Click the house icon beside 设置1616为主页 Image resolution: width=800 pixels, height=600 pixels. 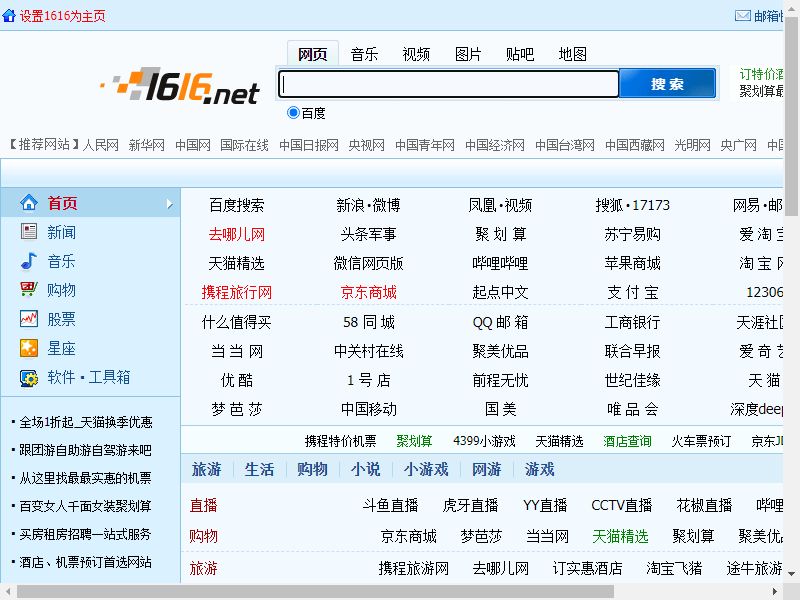tap(9, 15)
